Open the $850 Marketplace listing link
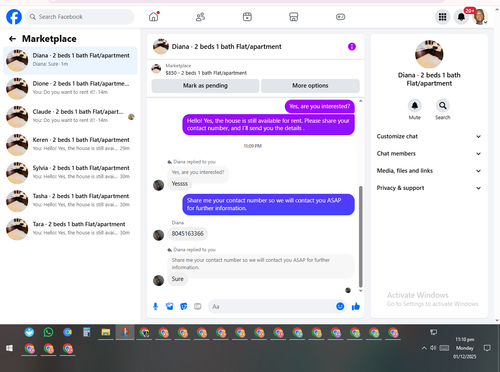 [206, 73]
